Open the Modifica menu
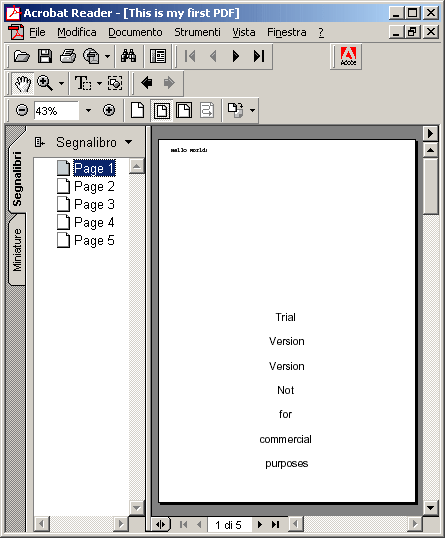The width and height of the screenshot is (445, 538). [77, 32]
